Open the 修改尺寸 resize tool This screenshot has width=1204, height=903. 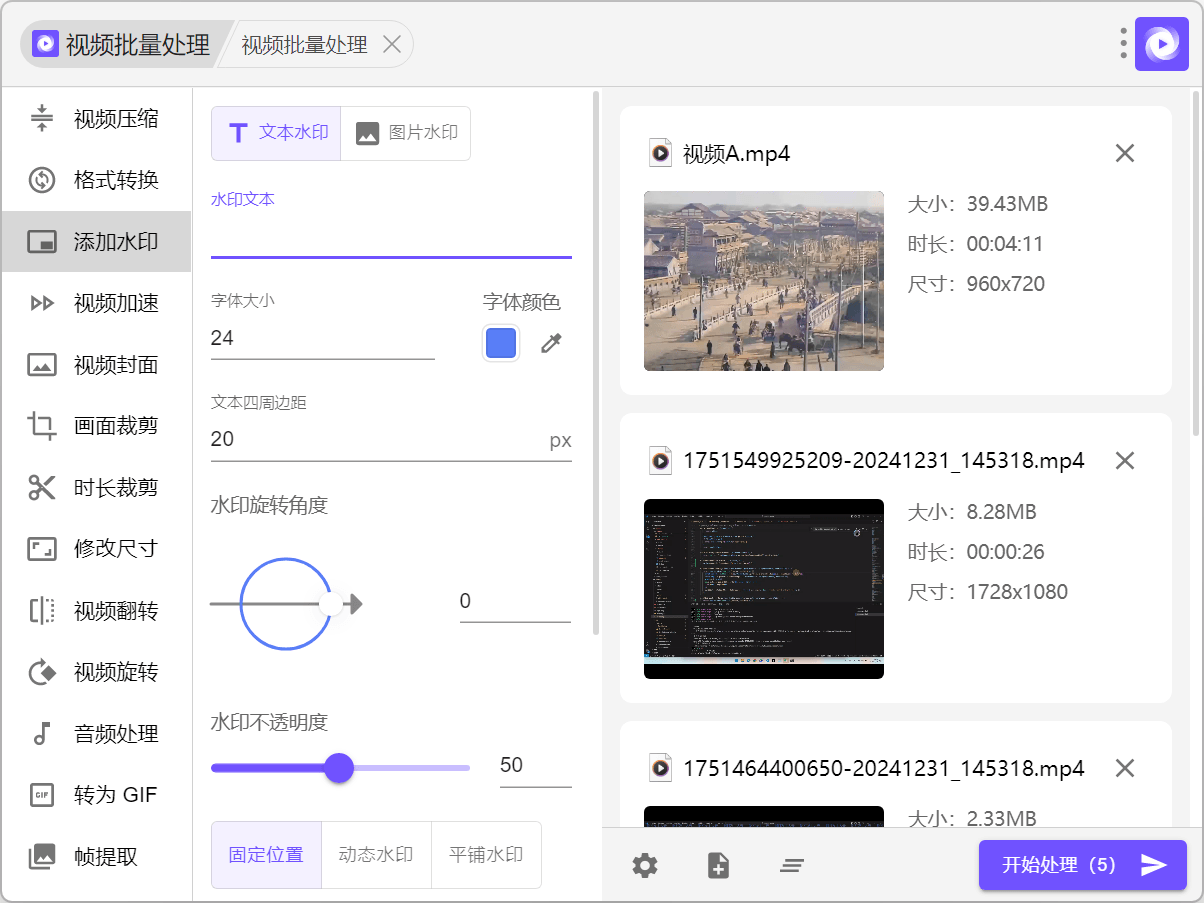point(96,549)
